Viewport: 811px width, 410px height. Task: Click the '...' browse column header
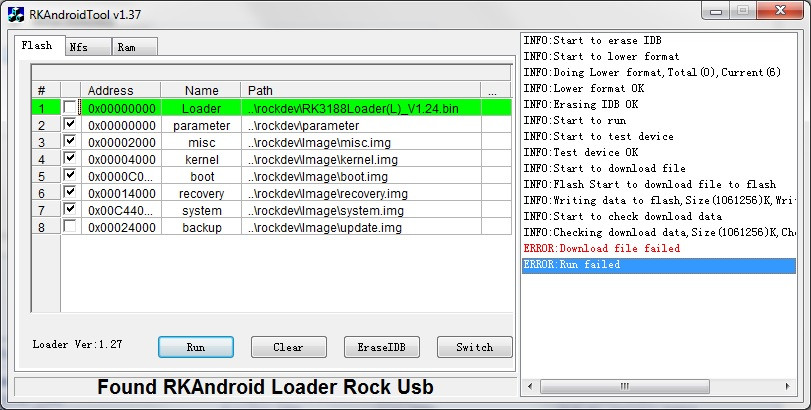tap(495, 90)
